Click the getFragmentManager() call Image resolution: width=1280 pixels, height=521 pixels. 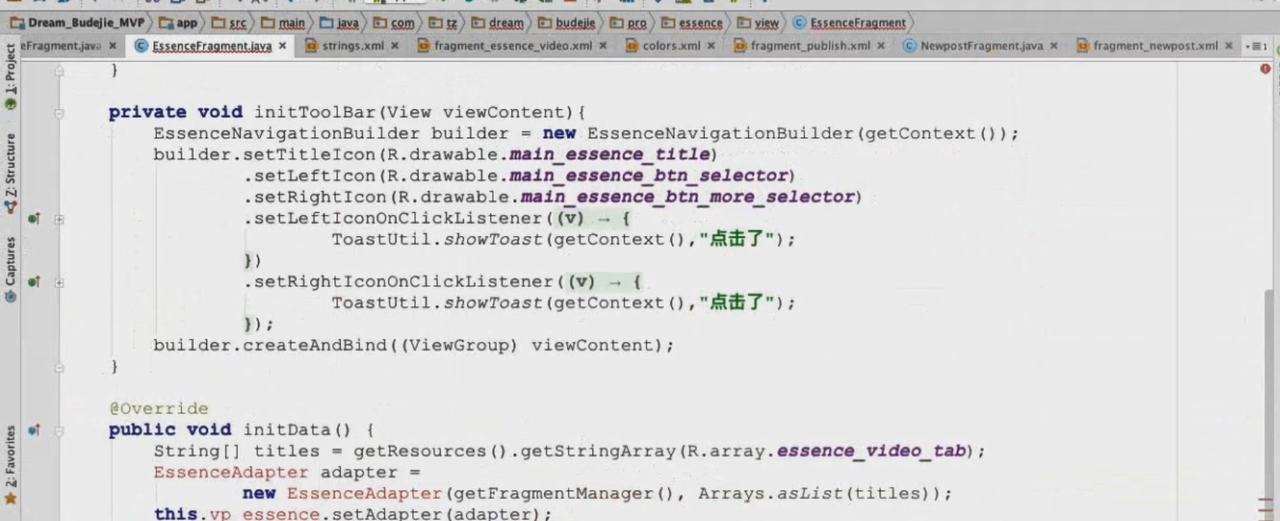point(565,494)
